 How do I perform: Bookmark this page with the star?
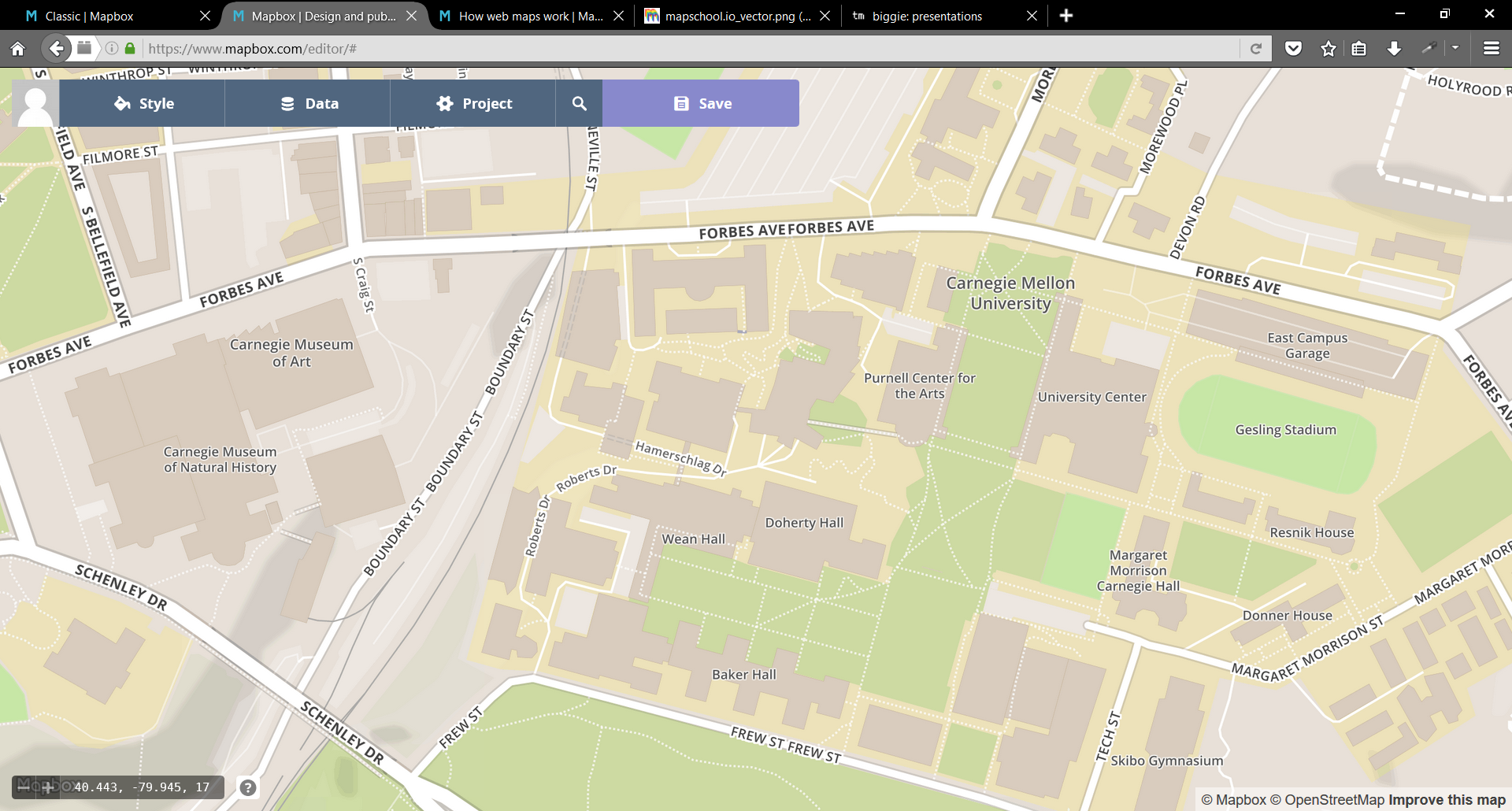(1329, 49)
